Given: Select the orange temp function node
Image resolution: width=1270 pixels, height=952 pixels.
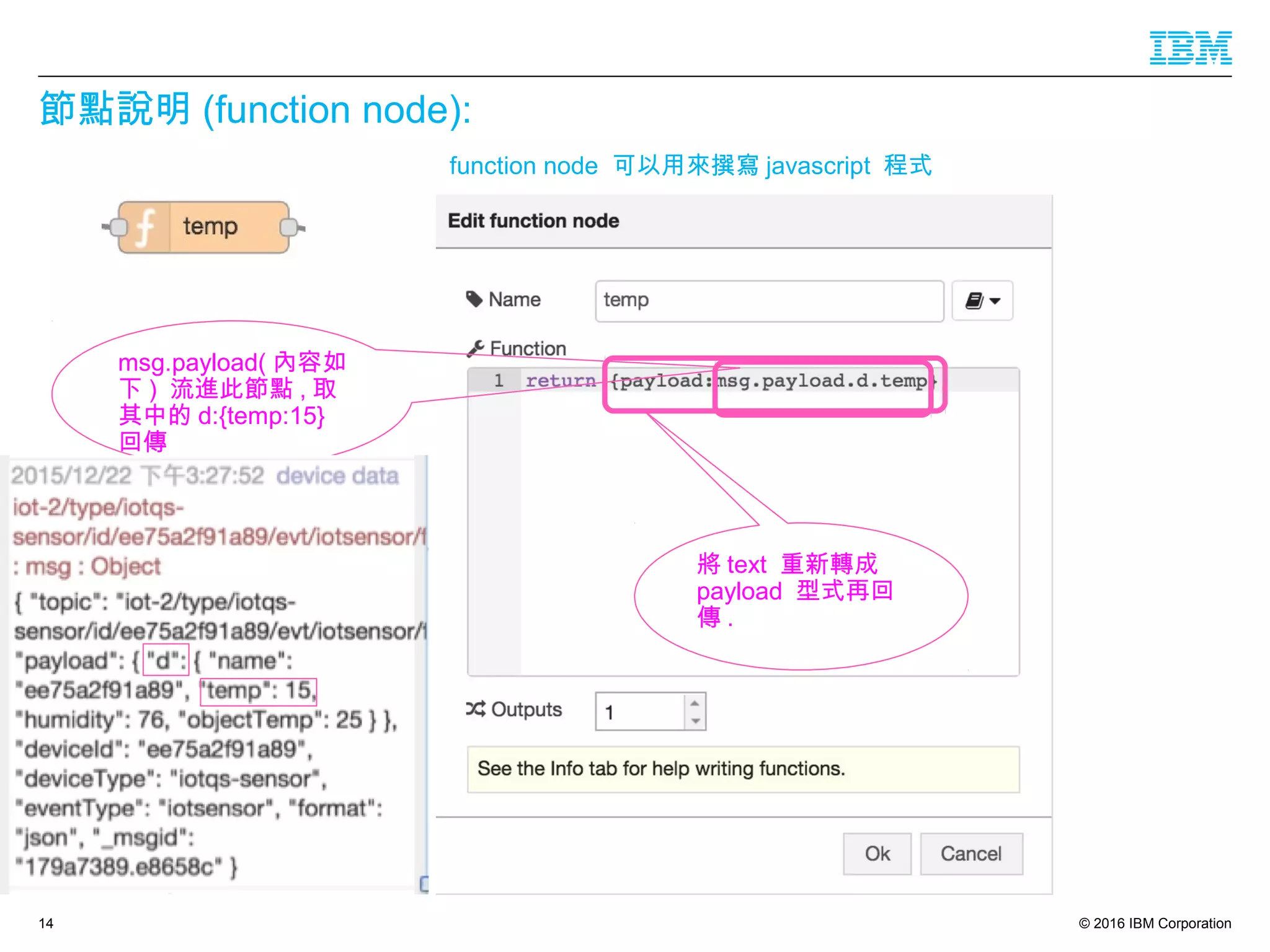Looking at the screenshot, I should pos(204,227).
